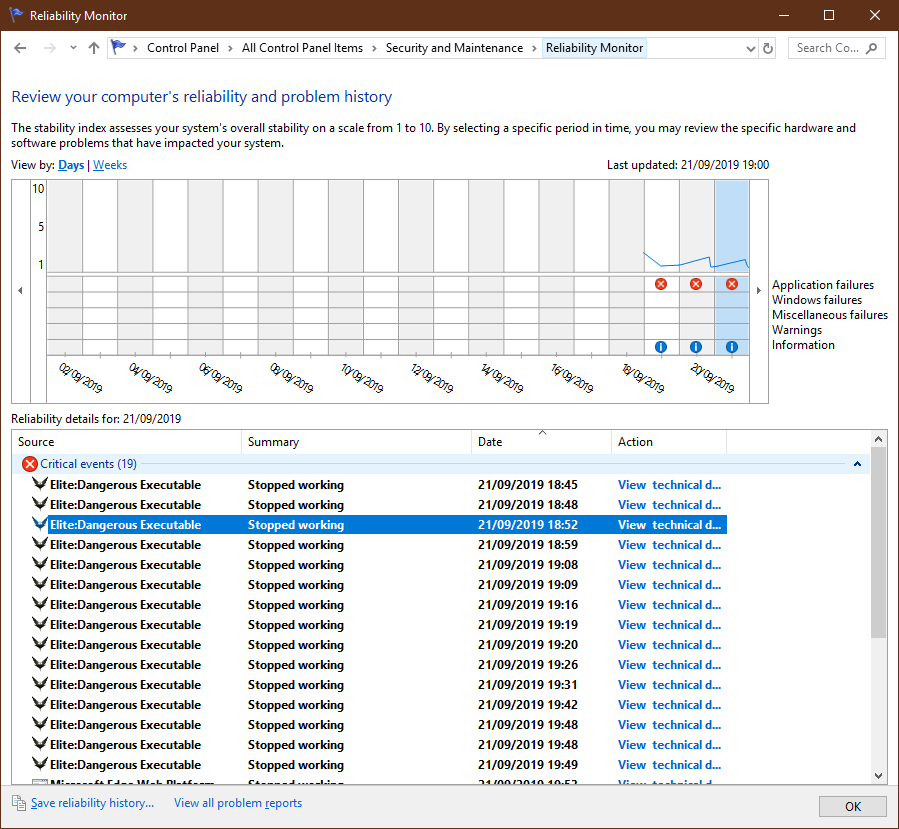This screenshot has width=899, height=829.
Task: Sort the list by the Source column
Action: 127,442
